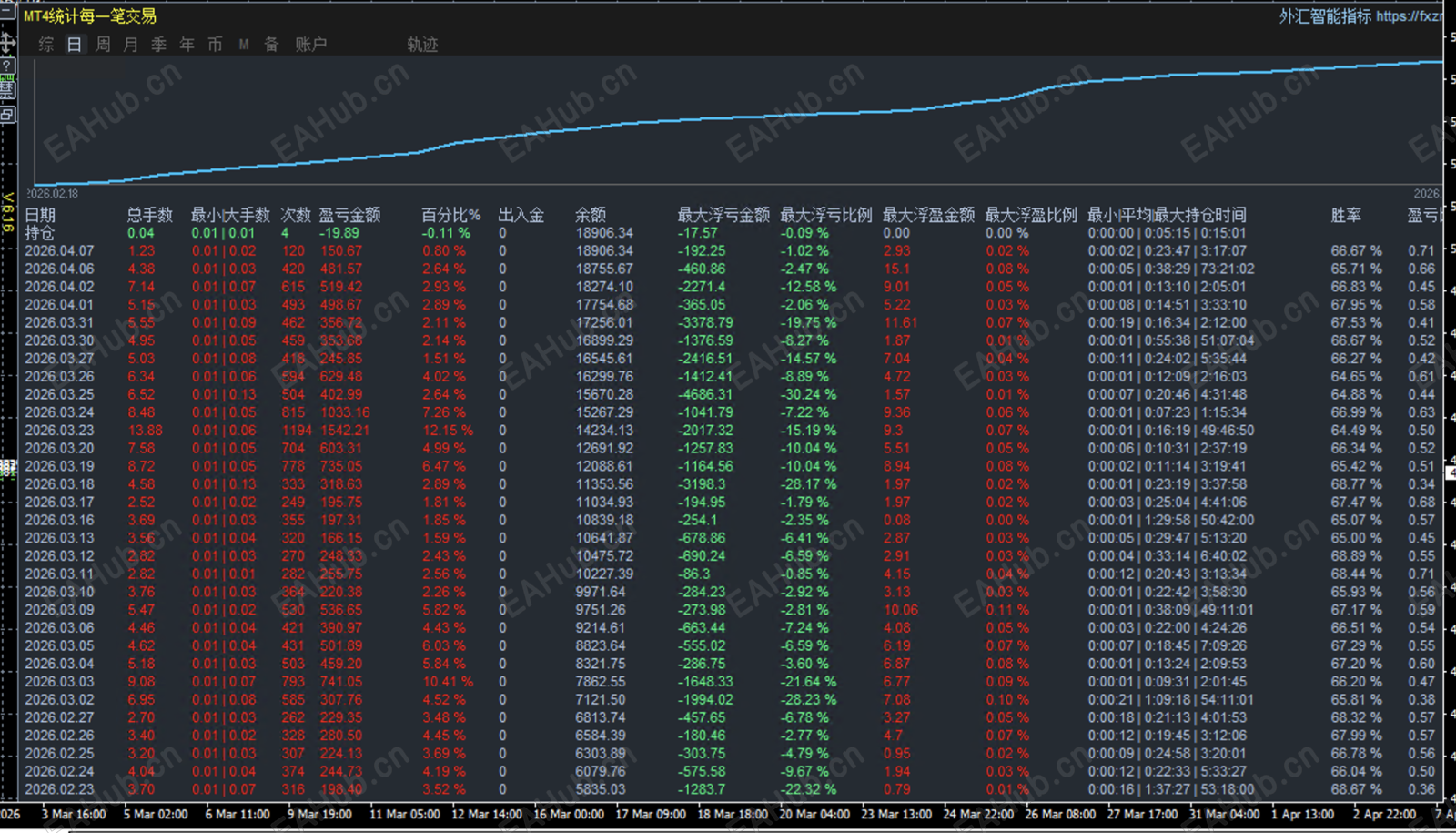
Task: Click the max floating loss -4686.31
Action: coord(705,394)
